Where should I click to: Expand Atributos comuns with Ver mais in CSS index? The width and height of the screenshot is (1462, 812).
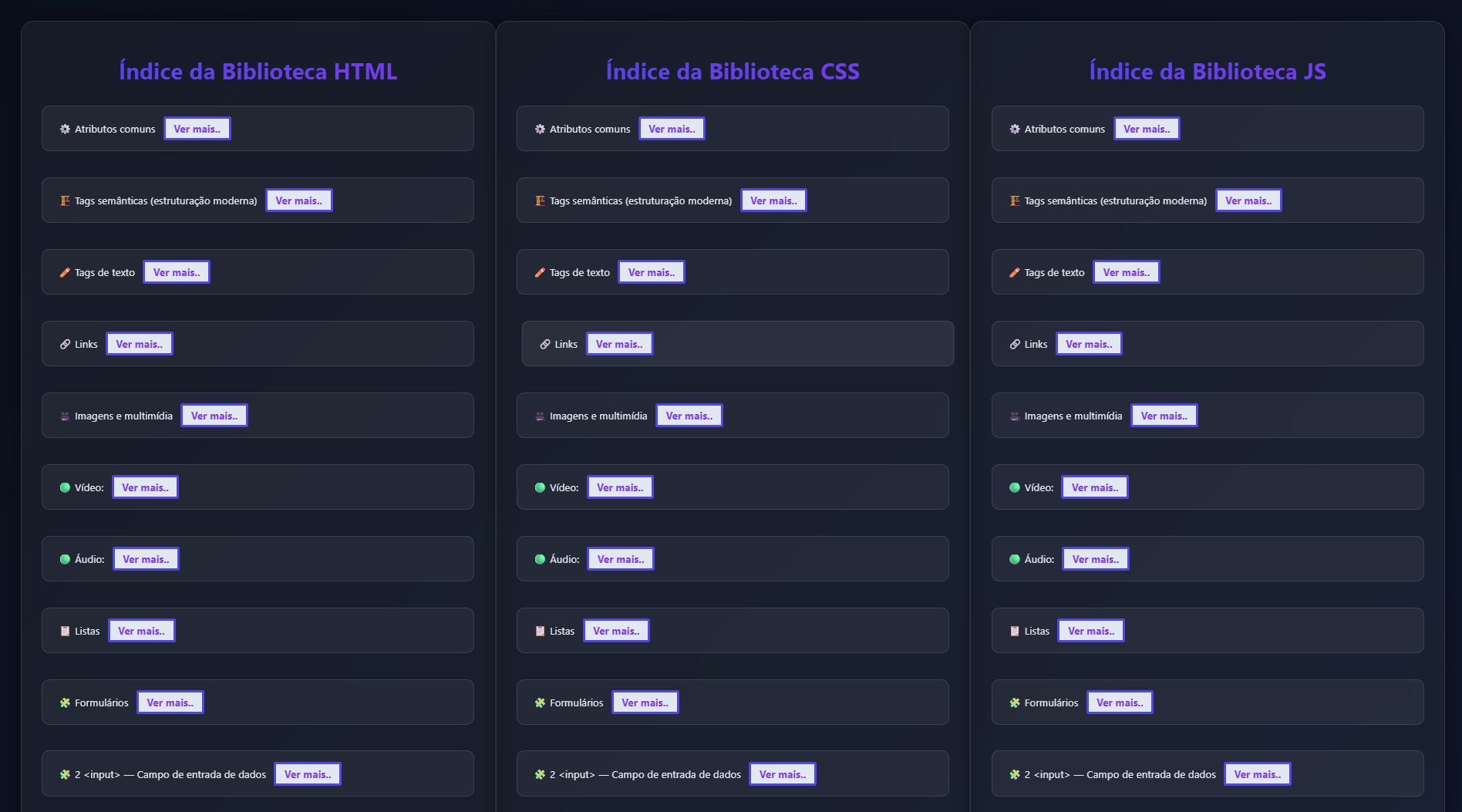[672, 129]
